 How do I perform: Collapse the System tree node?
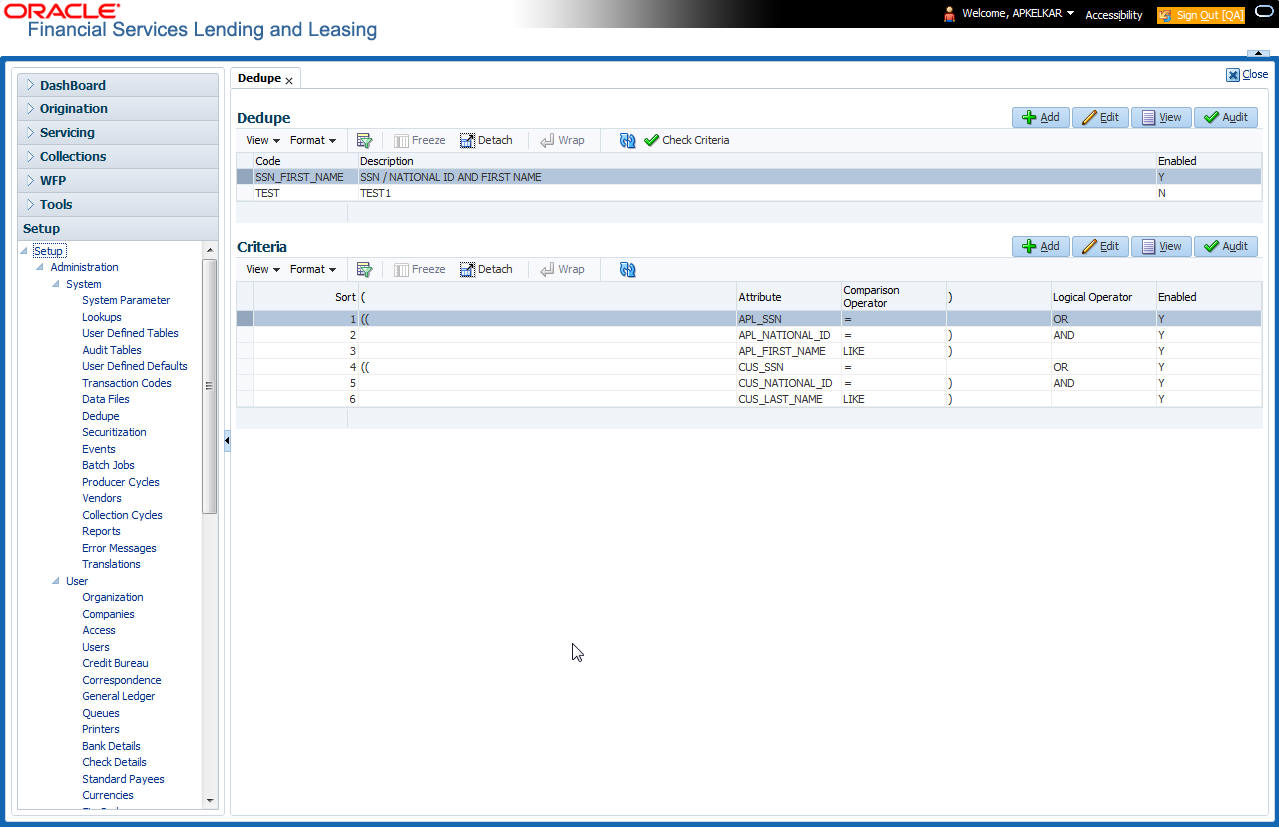56,285
